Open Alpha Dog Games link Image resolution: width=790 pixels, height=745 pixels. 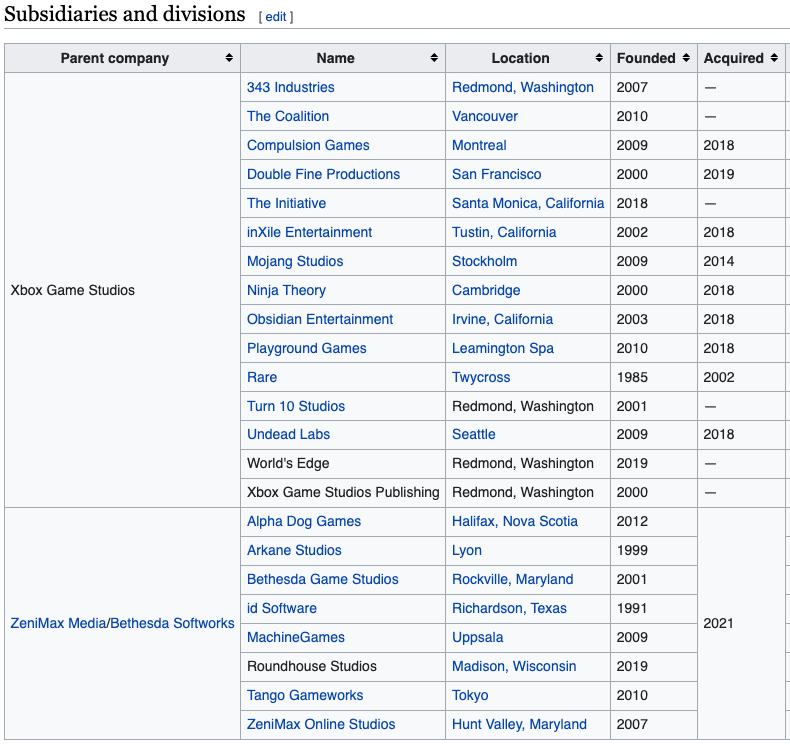coord(304,521)
